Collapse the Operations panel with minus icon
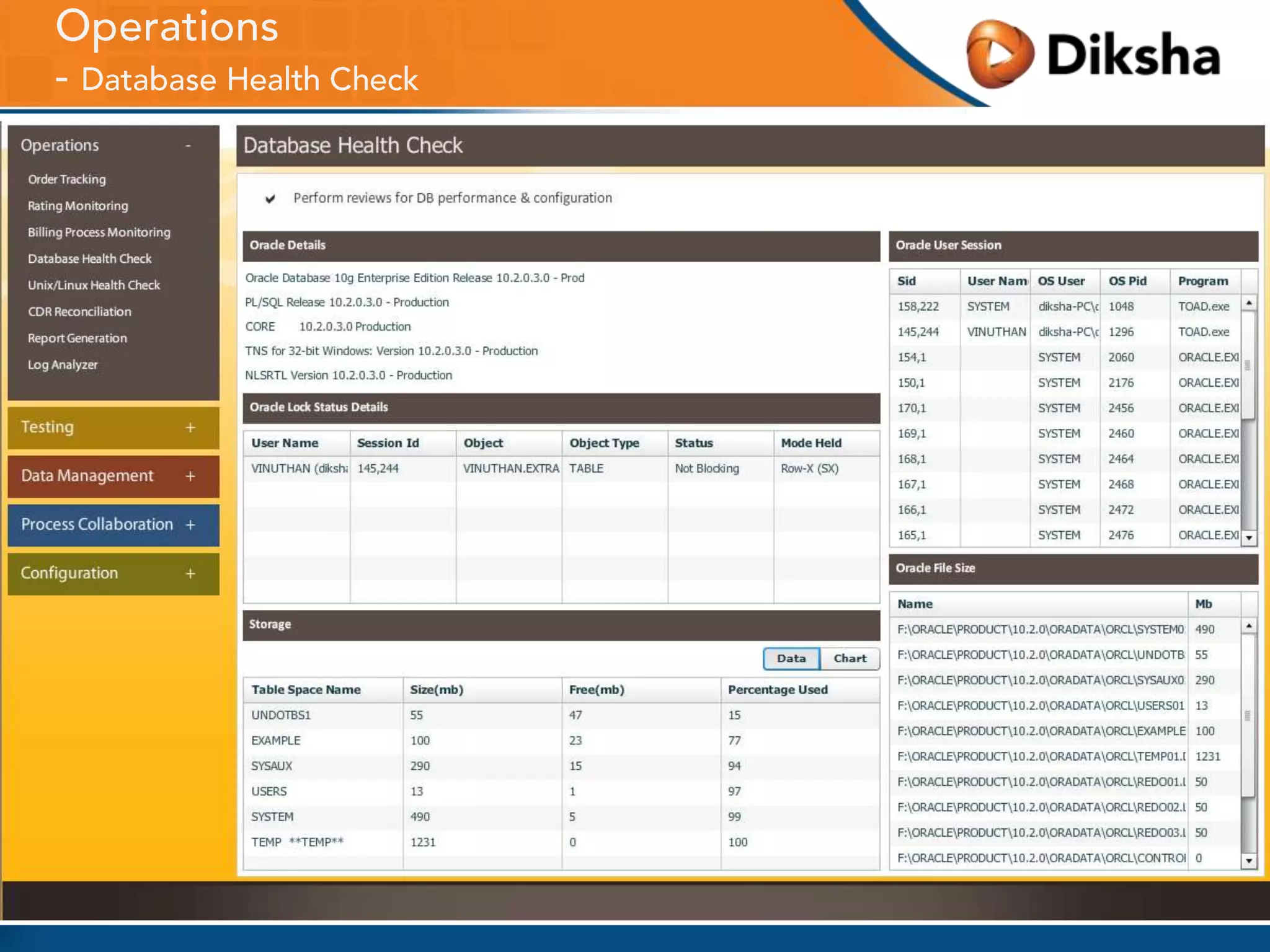1270x952 pixels. coord(188,146)
